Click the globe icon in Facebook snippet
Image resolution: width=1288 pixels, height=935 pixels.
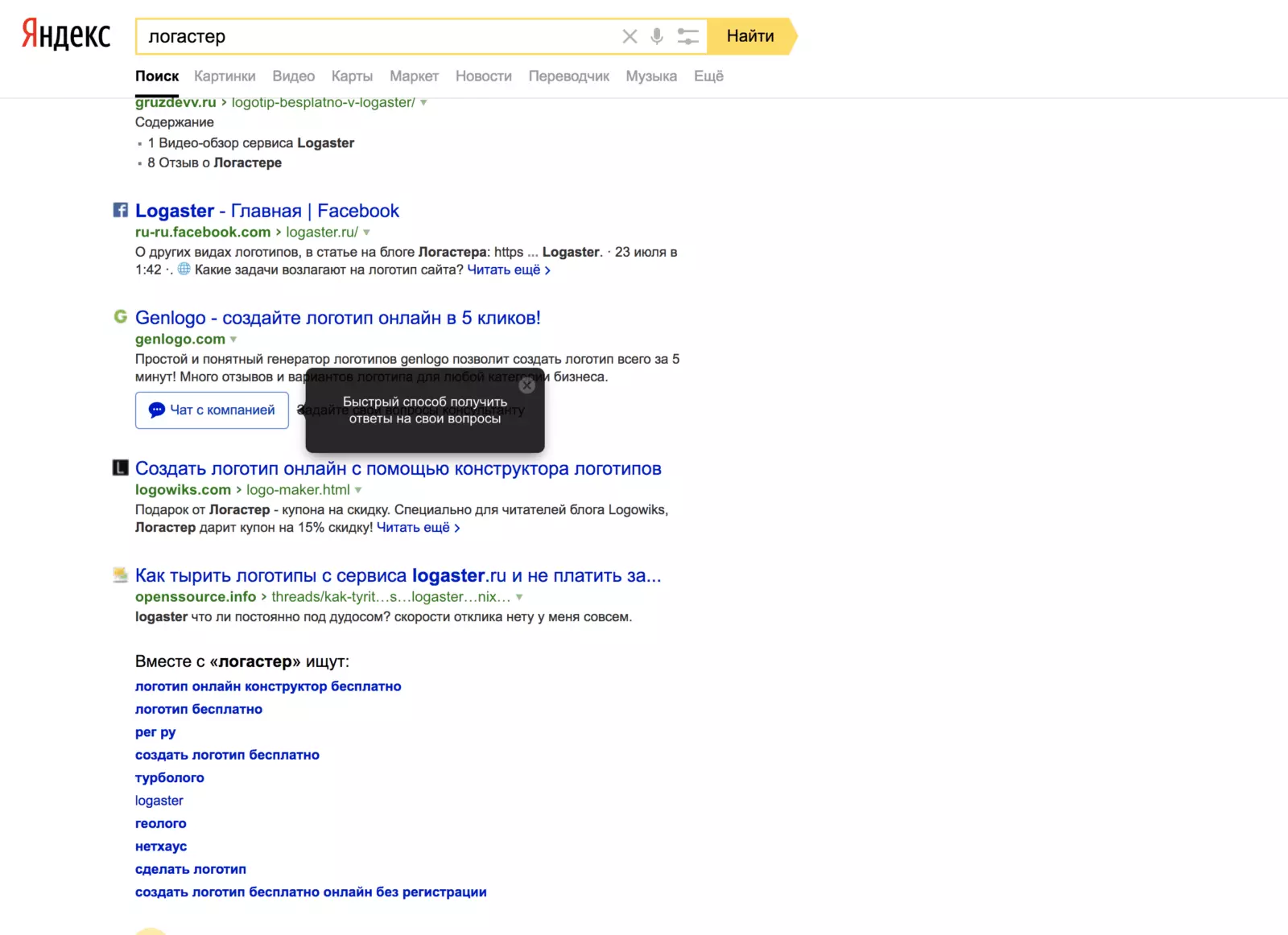(x=184, y=269)
